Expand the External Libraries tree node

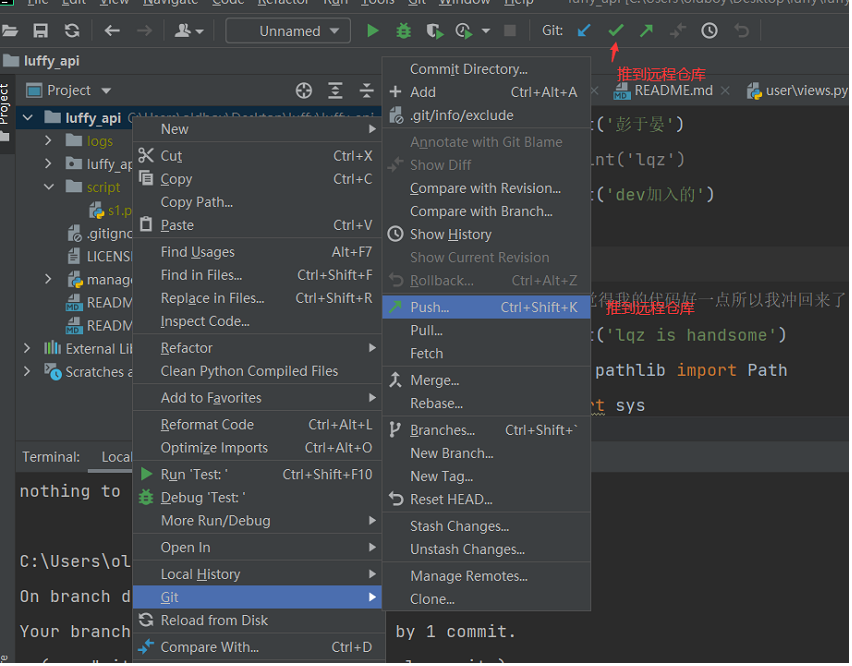[x=27, y=349]
